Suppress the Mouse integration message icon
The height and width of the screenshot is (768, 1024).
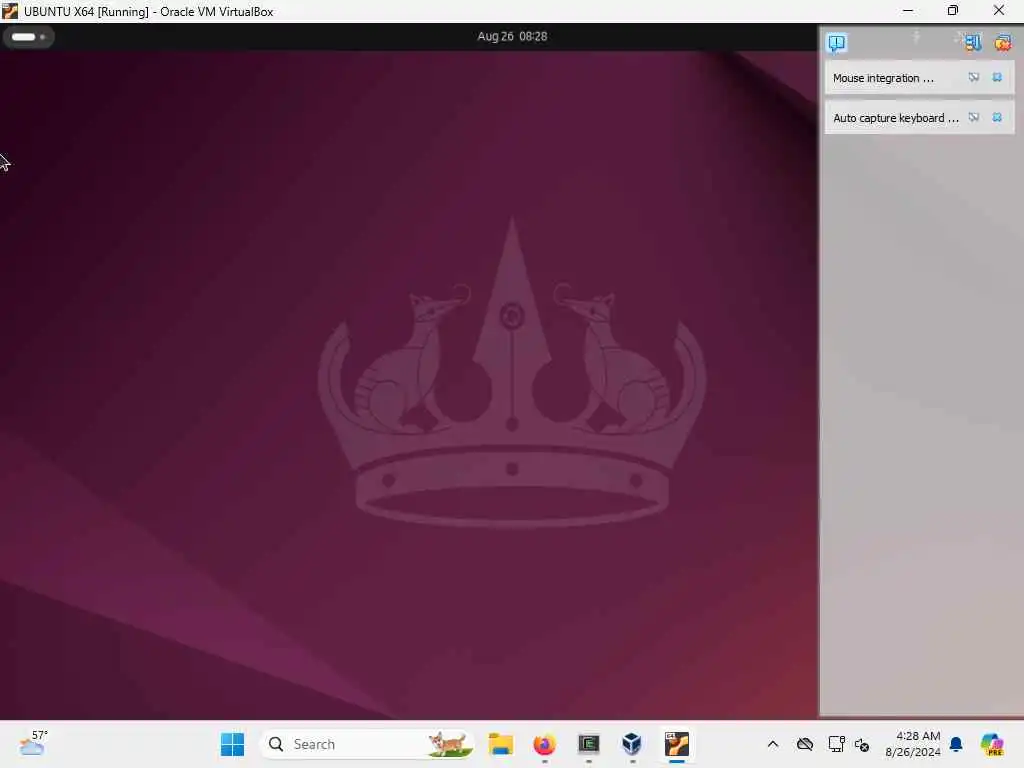coord(974,78)
